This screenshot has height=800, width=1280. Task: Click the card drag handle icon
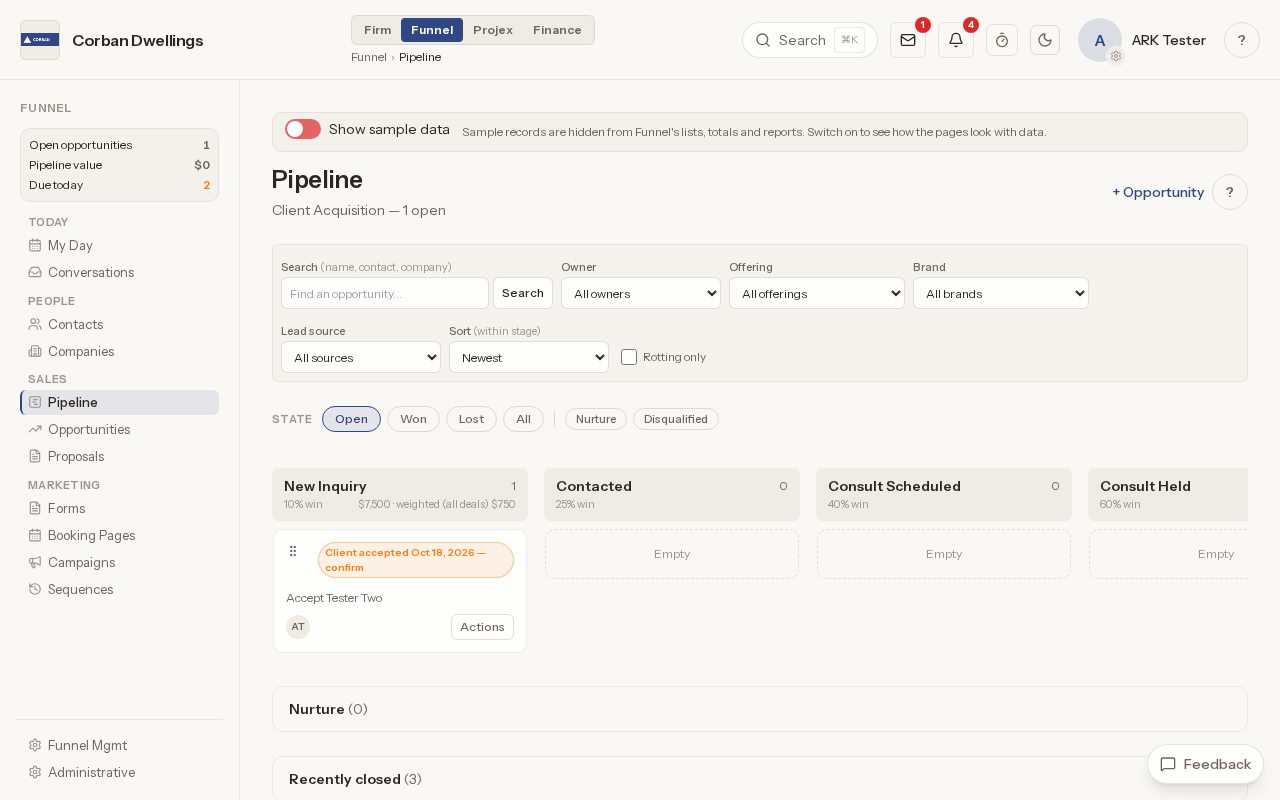(x=293, y=551)
